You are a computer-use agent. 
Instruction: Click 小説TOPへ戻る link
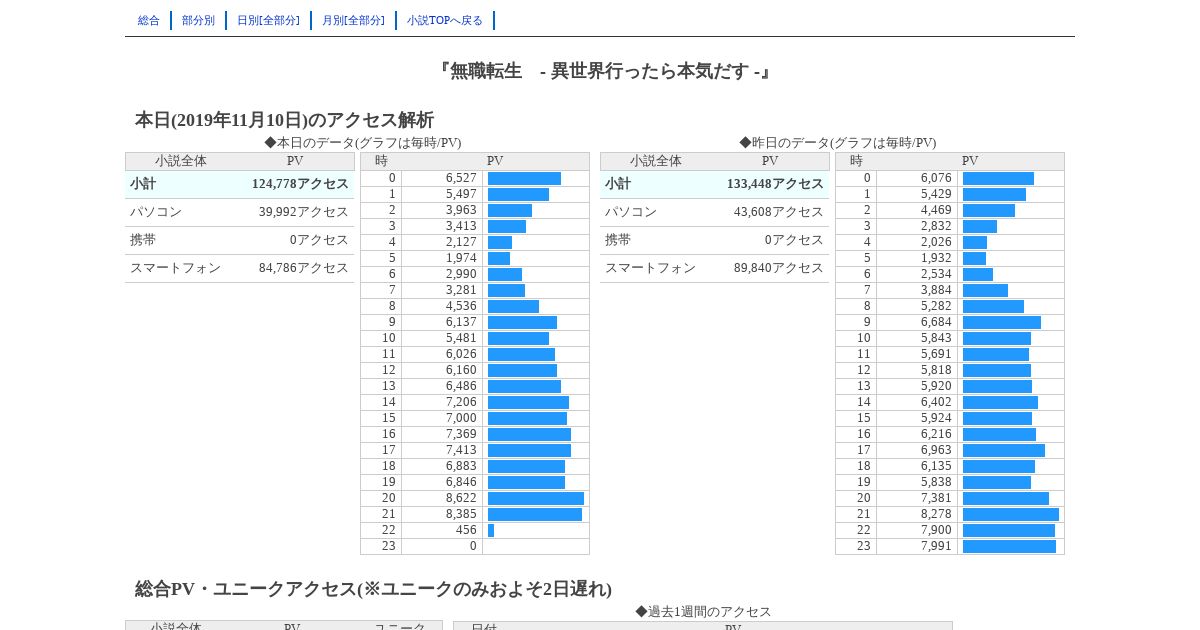pos(445,20)
